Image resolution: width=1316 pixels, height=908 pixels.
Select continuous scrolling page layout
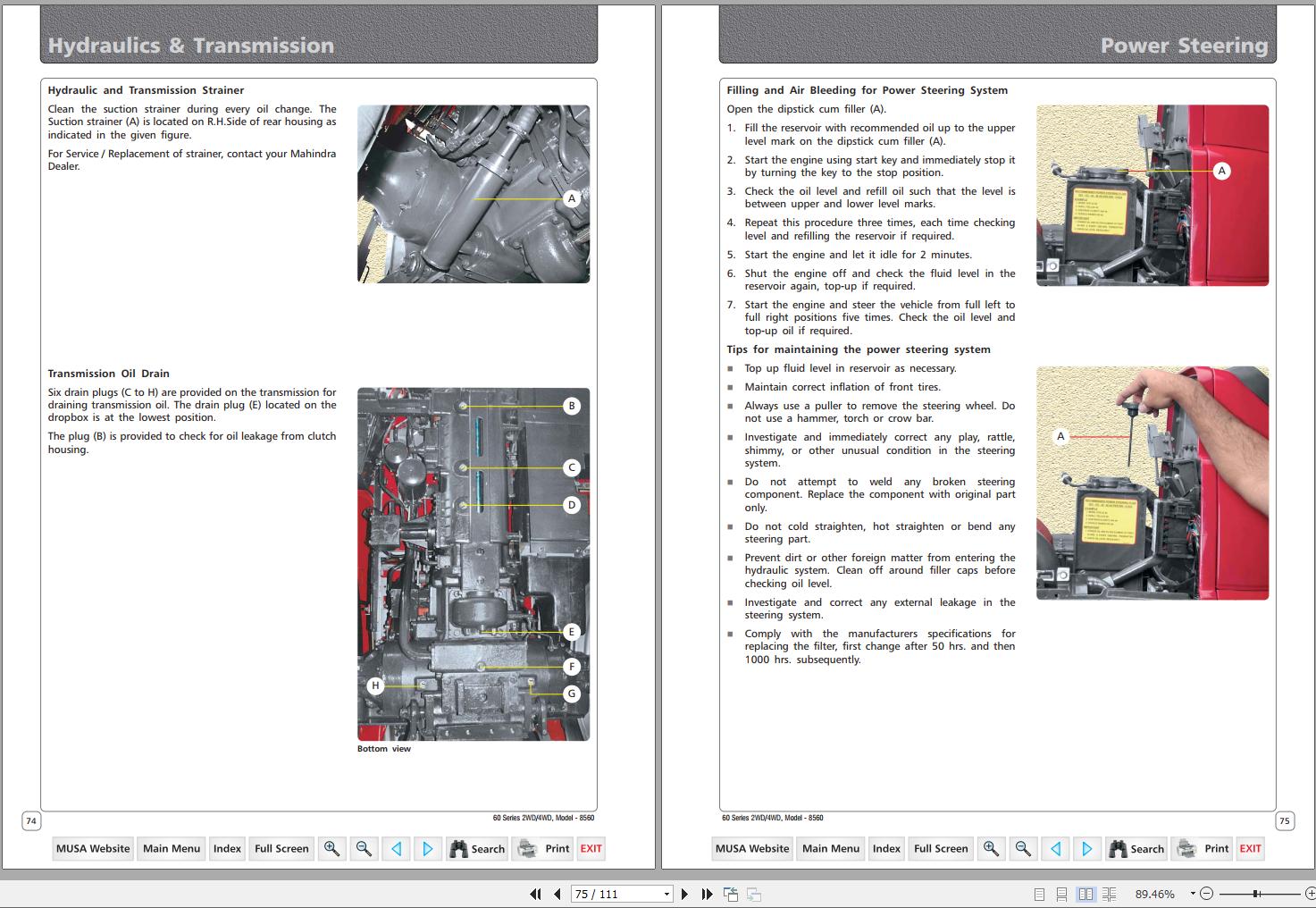[1062, 894]
